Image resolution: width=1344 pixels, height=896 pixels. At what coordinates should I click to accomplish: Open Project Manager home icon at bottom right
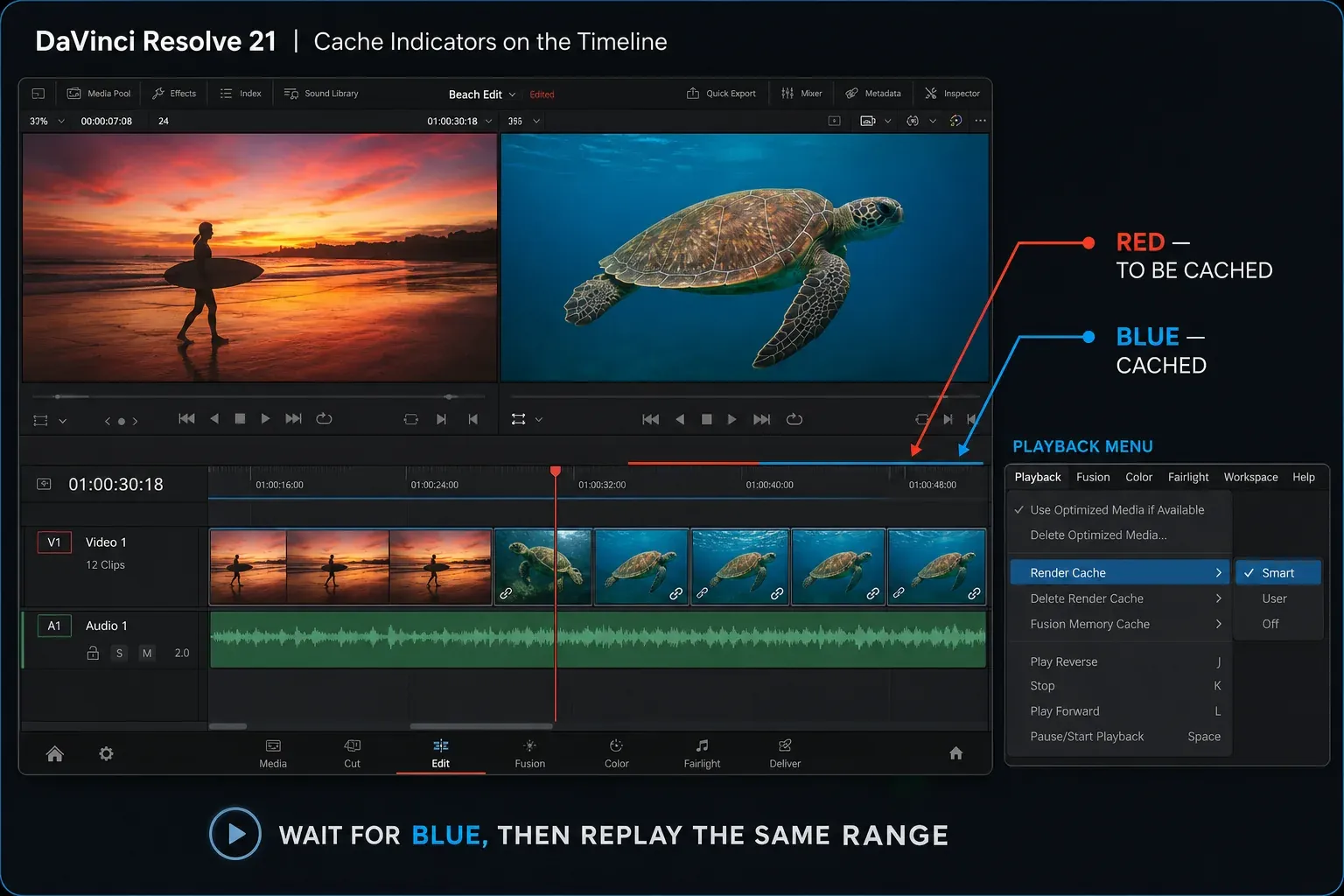click(x=956, y=753)
